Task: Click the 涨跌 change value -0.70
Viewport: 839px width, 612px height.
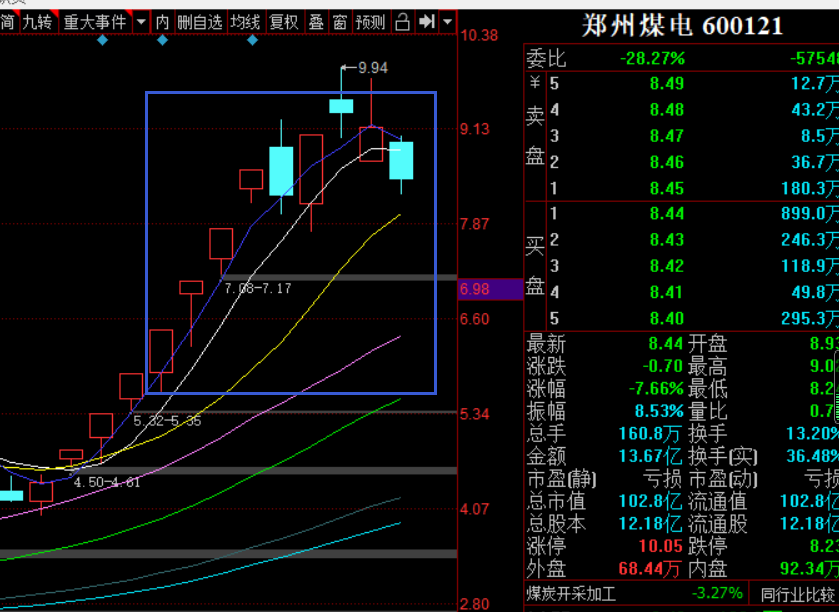Action: [x=663, y=366]
